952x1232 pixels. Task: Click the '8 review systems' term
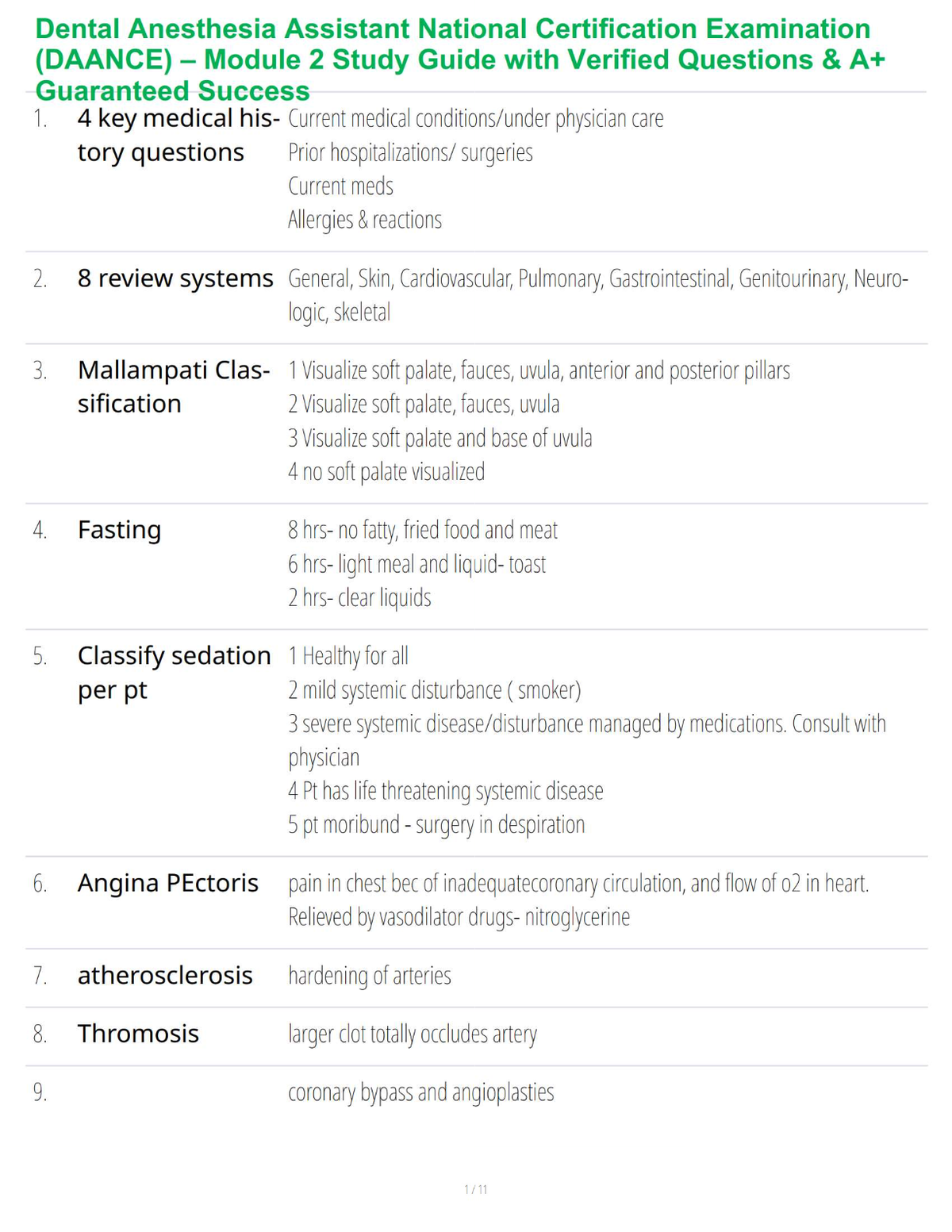point(175,278)
